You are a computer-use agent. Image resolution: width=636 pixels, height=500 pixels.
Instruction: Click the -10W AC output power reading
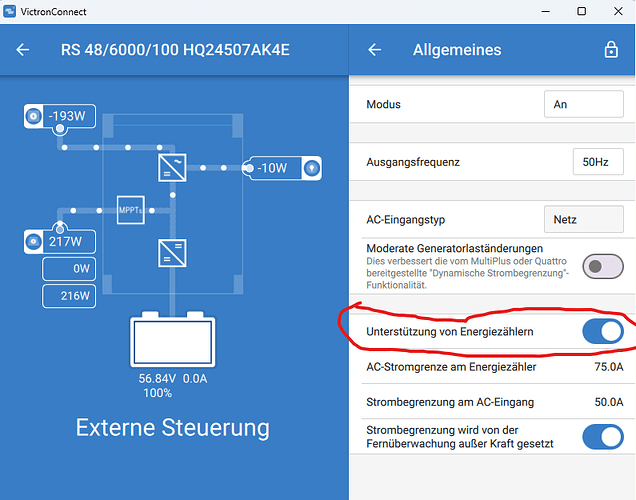[272, 168]
